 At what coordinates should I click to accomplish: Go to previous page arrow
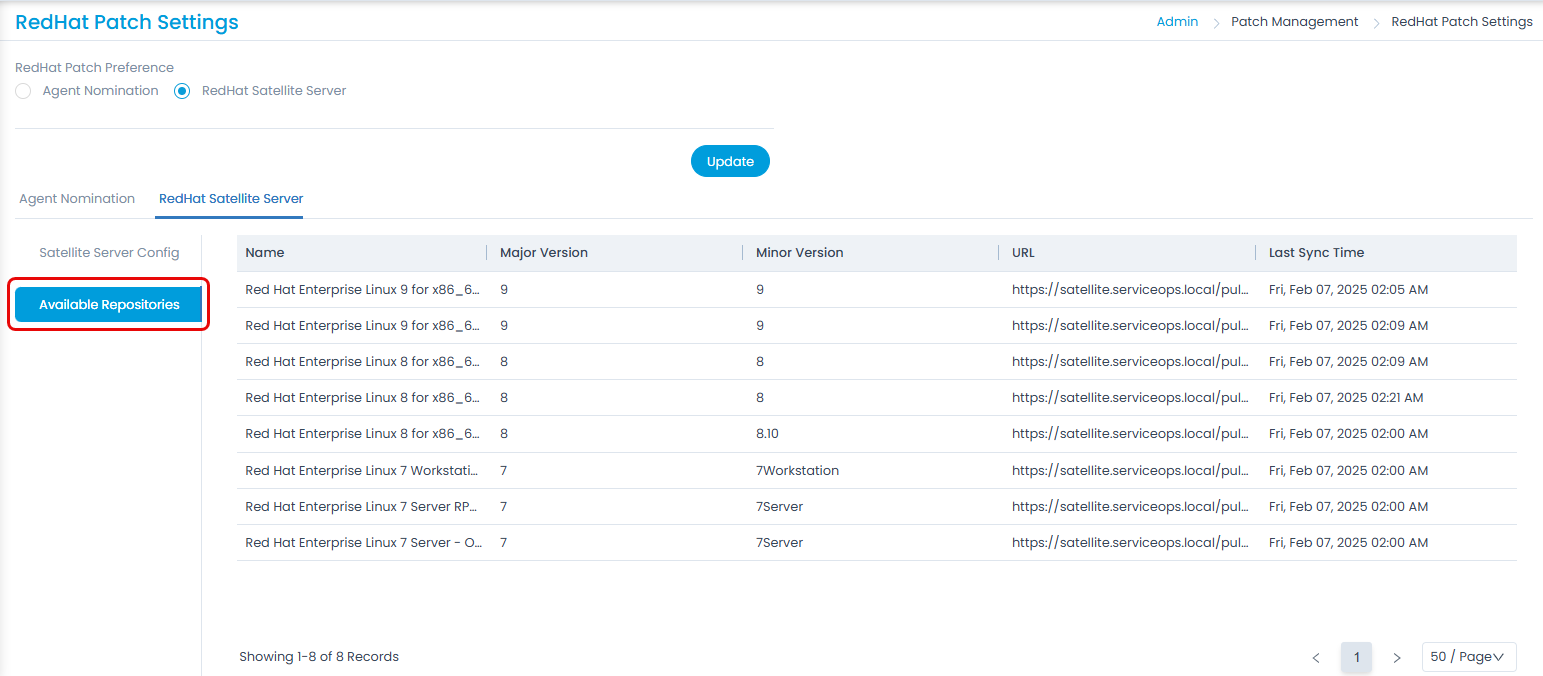[1316, 658]
